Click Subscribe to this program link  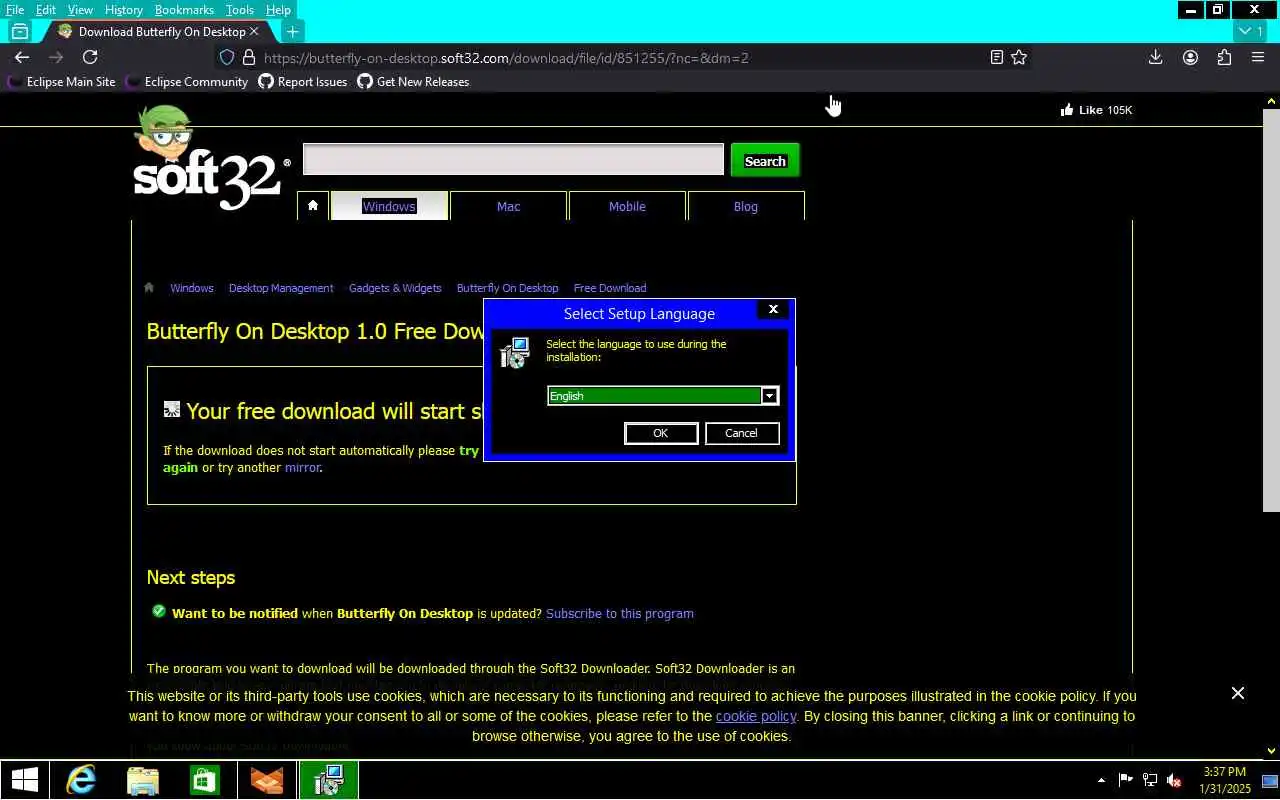click(620, 613)
